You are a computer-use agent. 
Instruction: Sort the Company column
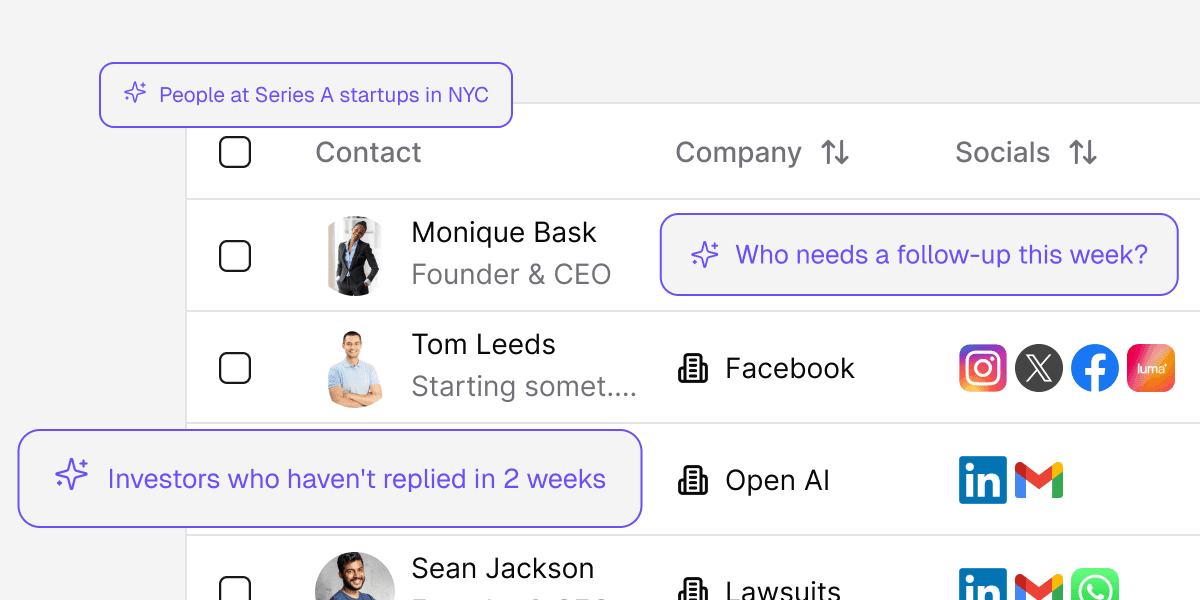(x=835, y=153)
